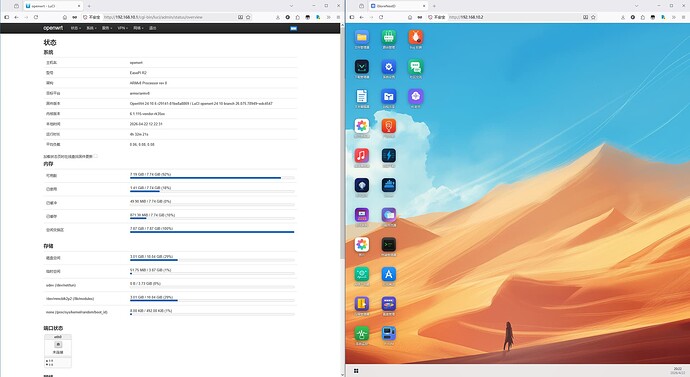Open the green chat bubbles community icon
The image size is (690, 377).
point(415,67)
